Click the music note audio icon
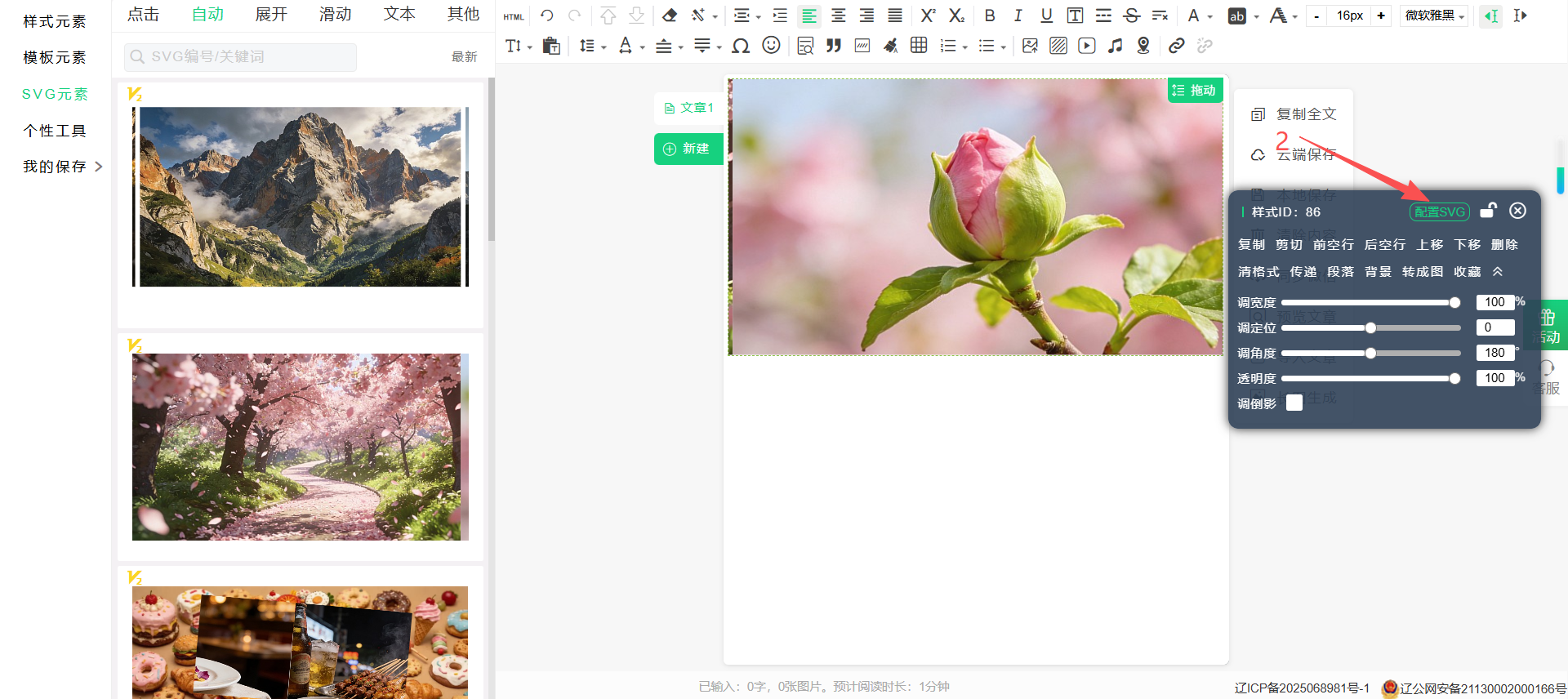Screen dimensions: 1568x699 (1115, 46)
